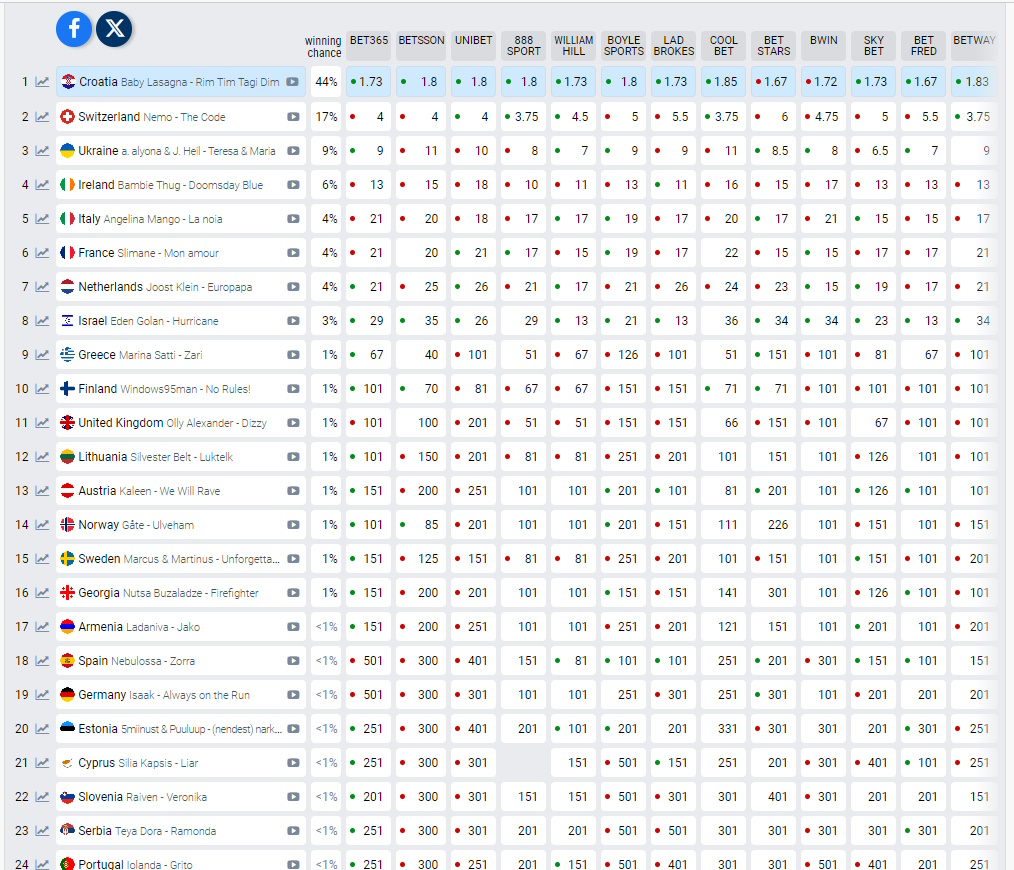Click the BET FRED column header

click(923, 45)
